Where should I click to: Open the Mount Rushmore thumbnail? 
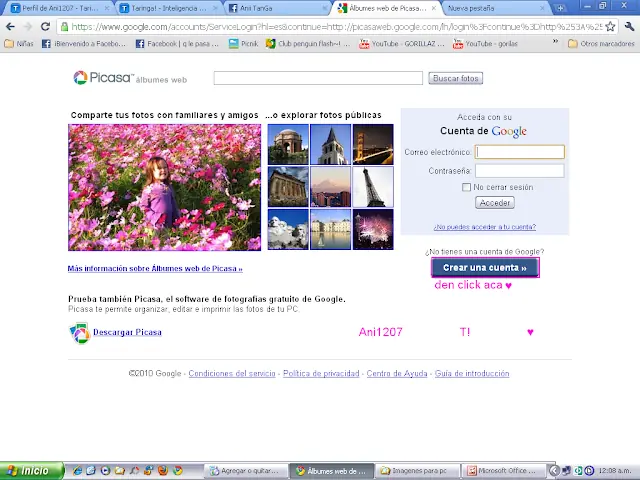(288, 229)
